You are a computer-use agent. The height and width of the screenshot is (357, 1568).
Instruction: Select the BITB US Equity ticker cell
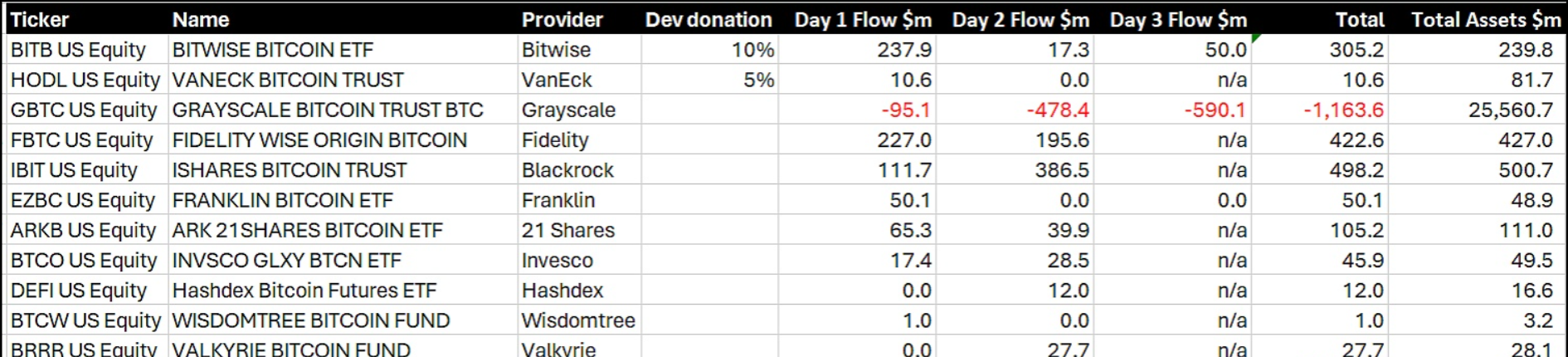tap(78, 50)
